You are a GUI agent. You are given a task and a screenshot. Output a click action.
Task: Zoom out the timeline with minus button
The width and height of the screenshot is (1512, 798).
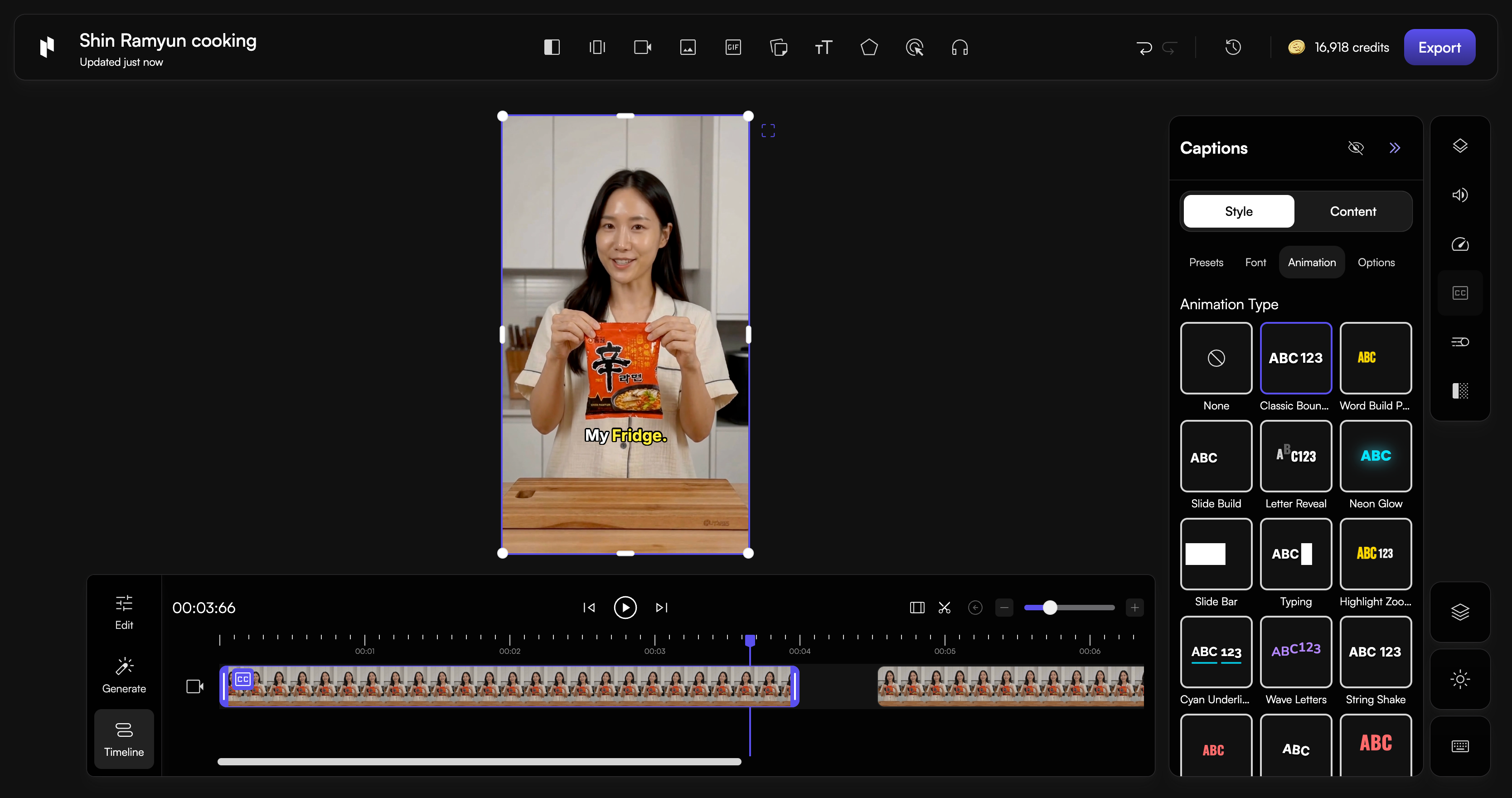tap(1004, 607)
